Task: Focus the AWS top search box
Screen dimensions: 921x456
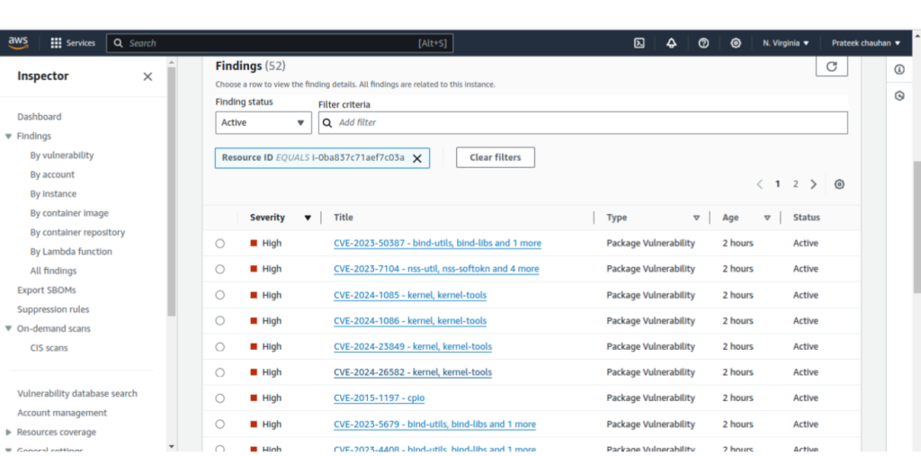Action: click(280, 43)
